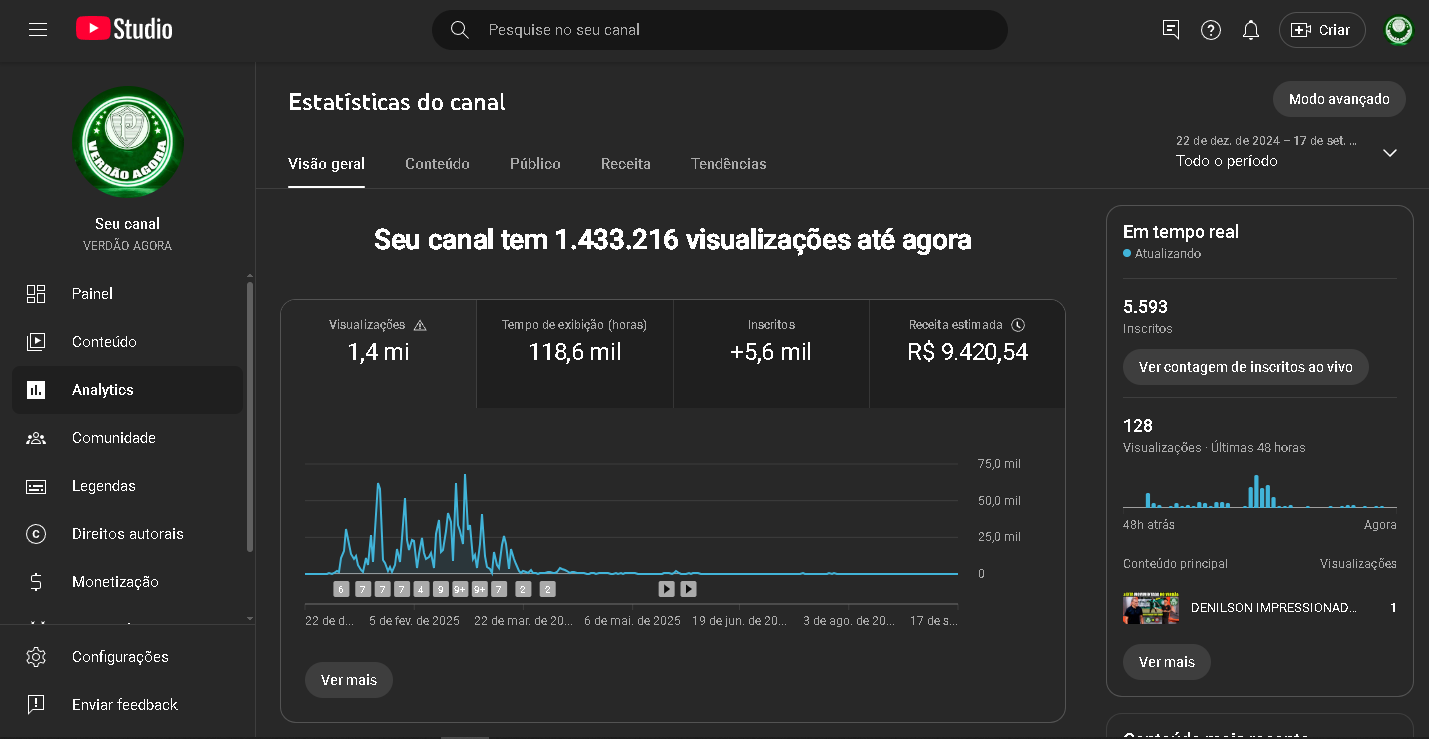1429x739 pixels.
Task: Click the 5.593 subscriber count
Action: [x=1146, y=307]
